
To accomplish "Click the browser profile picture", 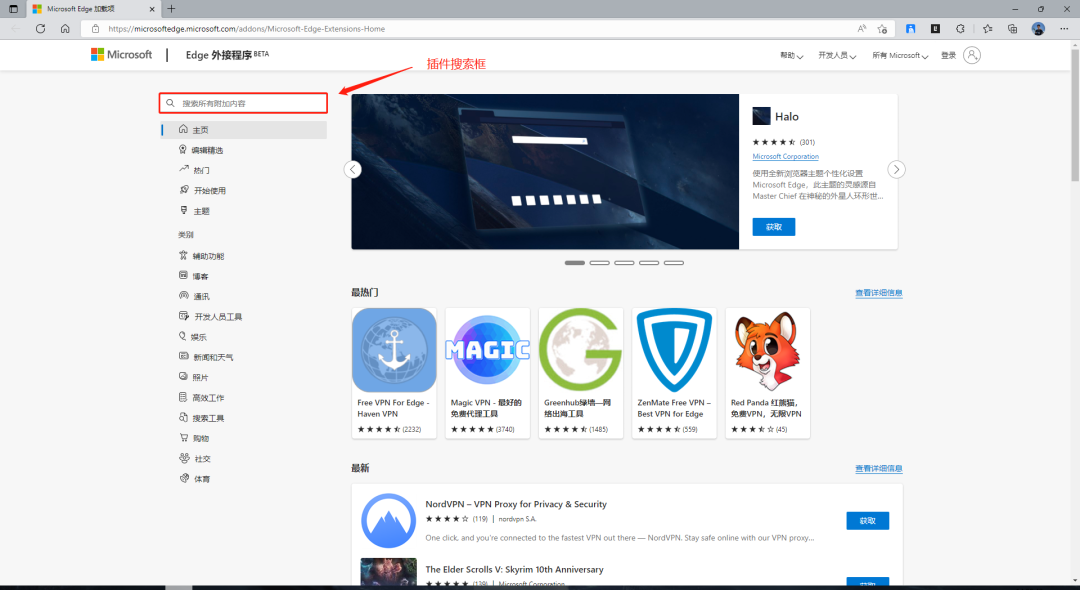I will [1038, 29].
